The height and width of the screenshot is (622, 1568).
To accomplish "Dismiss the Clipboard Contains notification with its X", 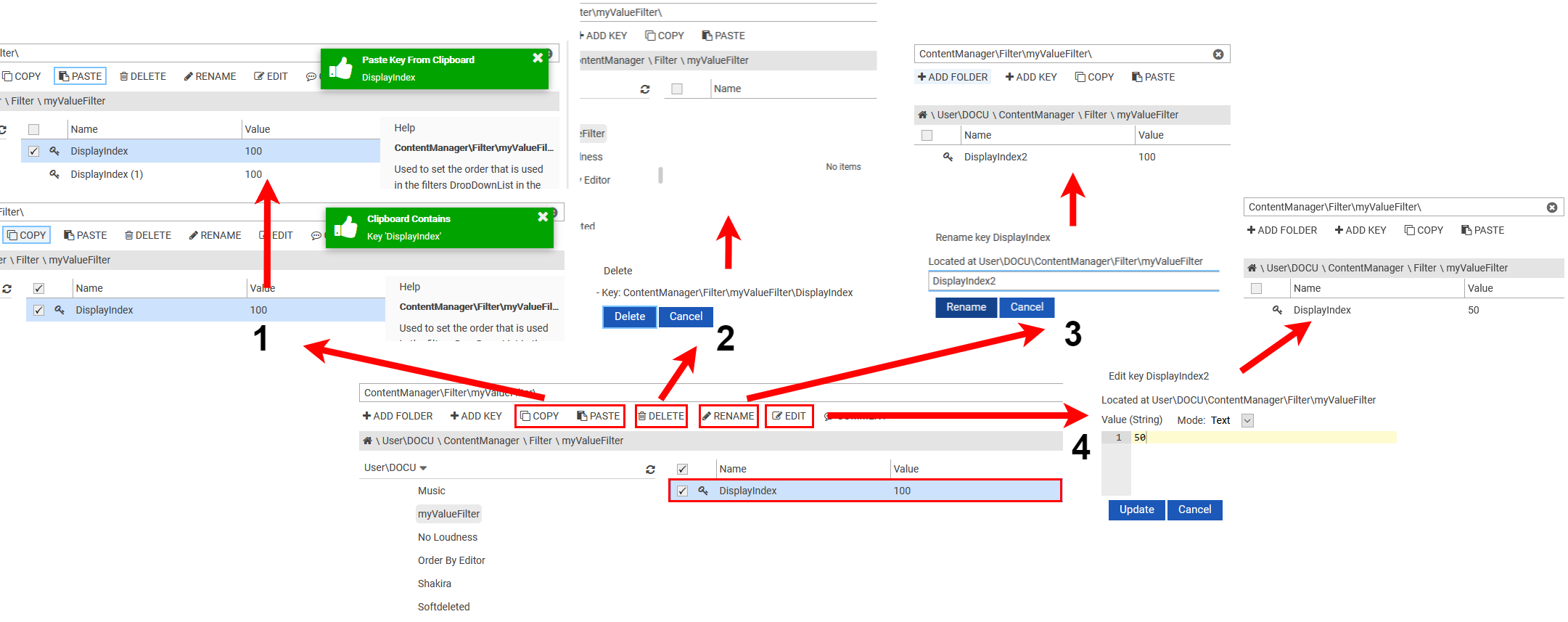I will (543, 217).
